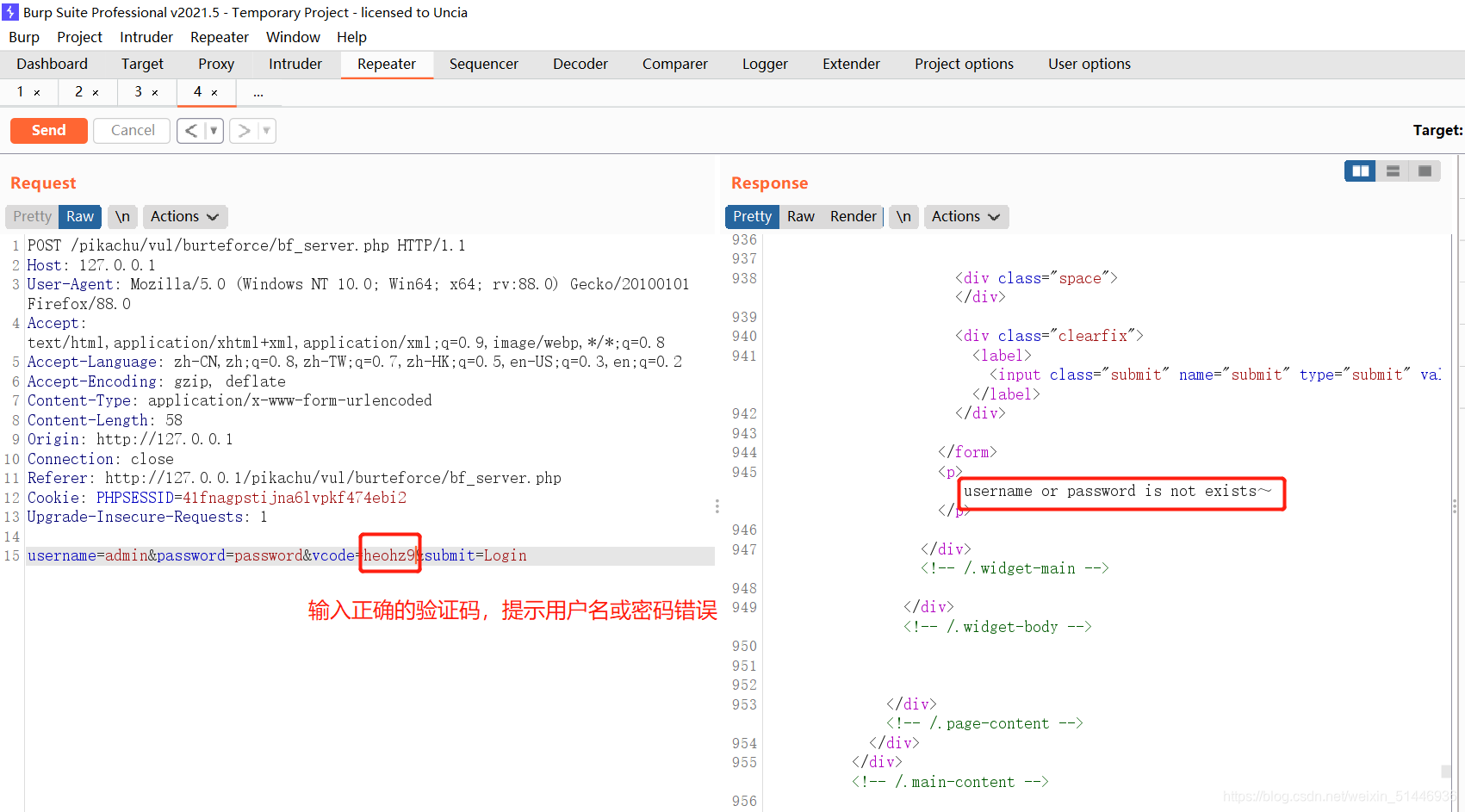Open the Intruder menu
The width and height of the screenshot is (1465, 812).
coord(146,37)
